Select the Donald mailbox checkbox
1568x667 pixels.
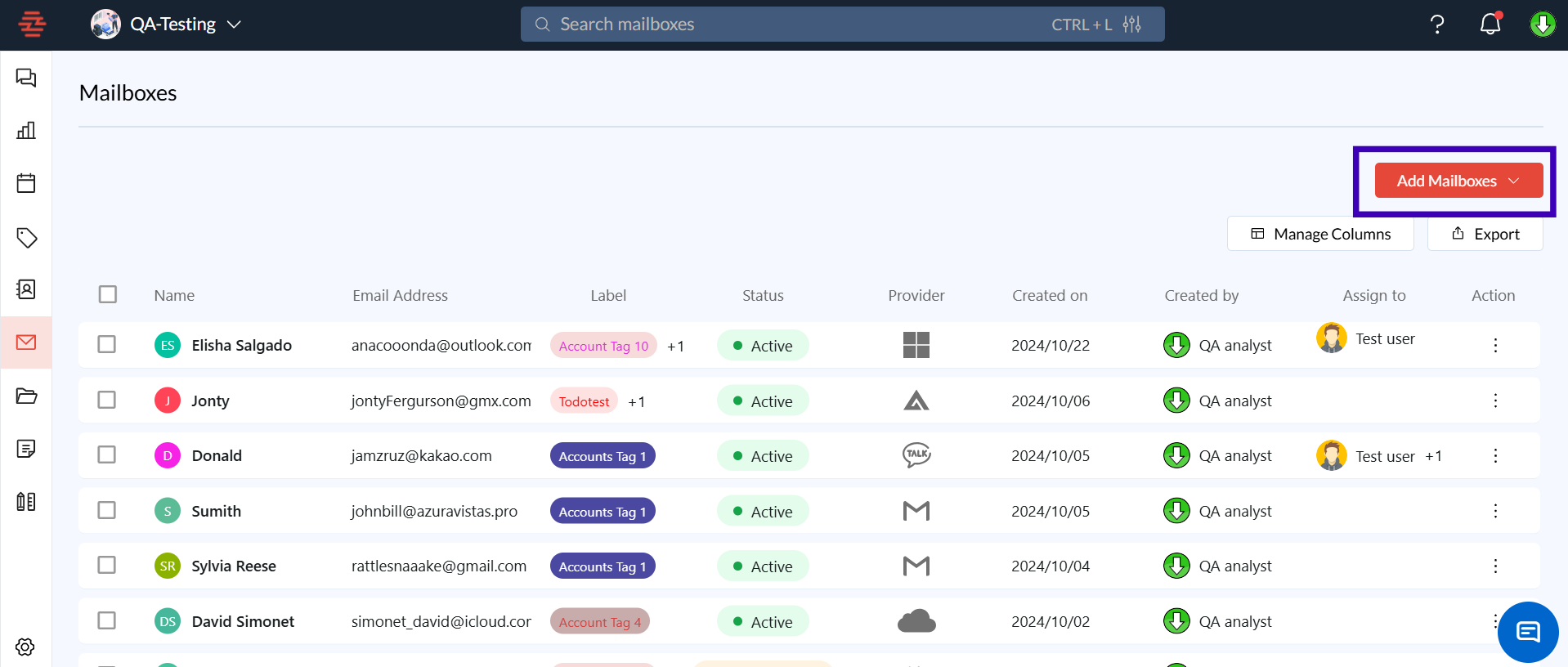(x=107, y=455)
